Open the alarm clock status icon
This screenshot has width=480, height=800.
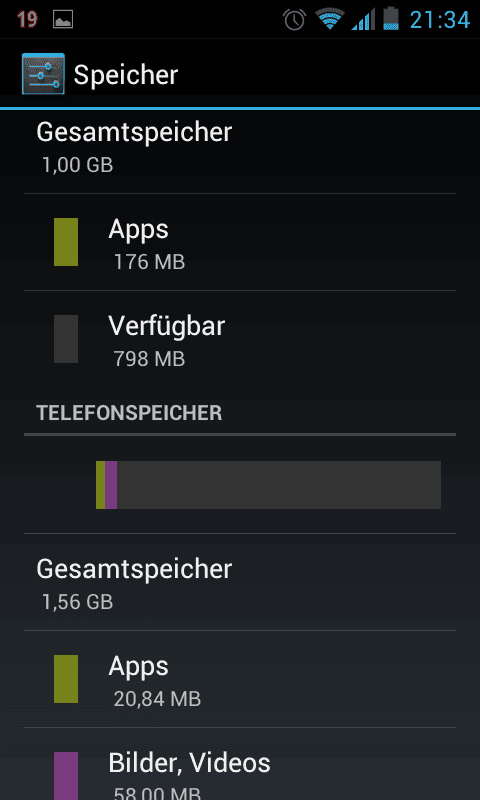[294, 19]
